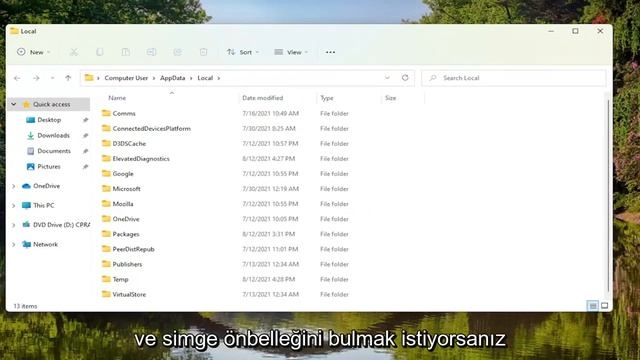Image resolution: width=640 pixels, height=360 pixels.
Task: Select the ConnectedDevicesPlatform folder
Action: click(151, 129)
